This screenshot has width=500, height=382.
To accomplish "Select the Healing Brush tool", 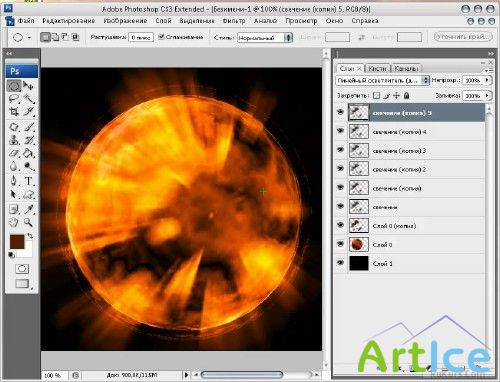I will tap(14, 127).
